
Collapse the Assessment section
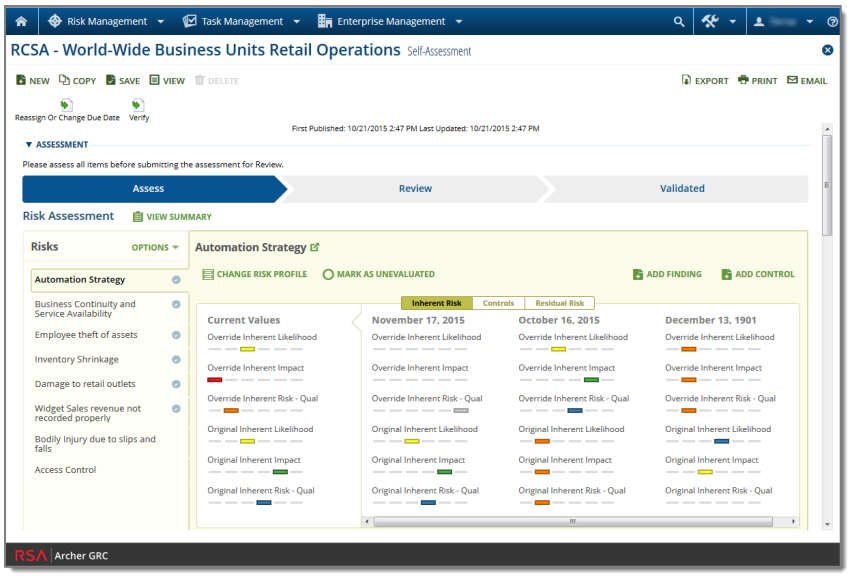coord(29,145)
